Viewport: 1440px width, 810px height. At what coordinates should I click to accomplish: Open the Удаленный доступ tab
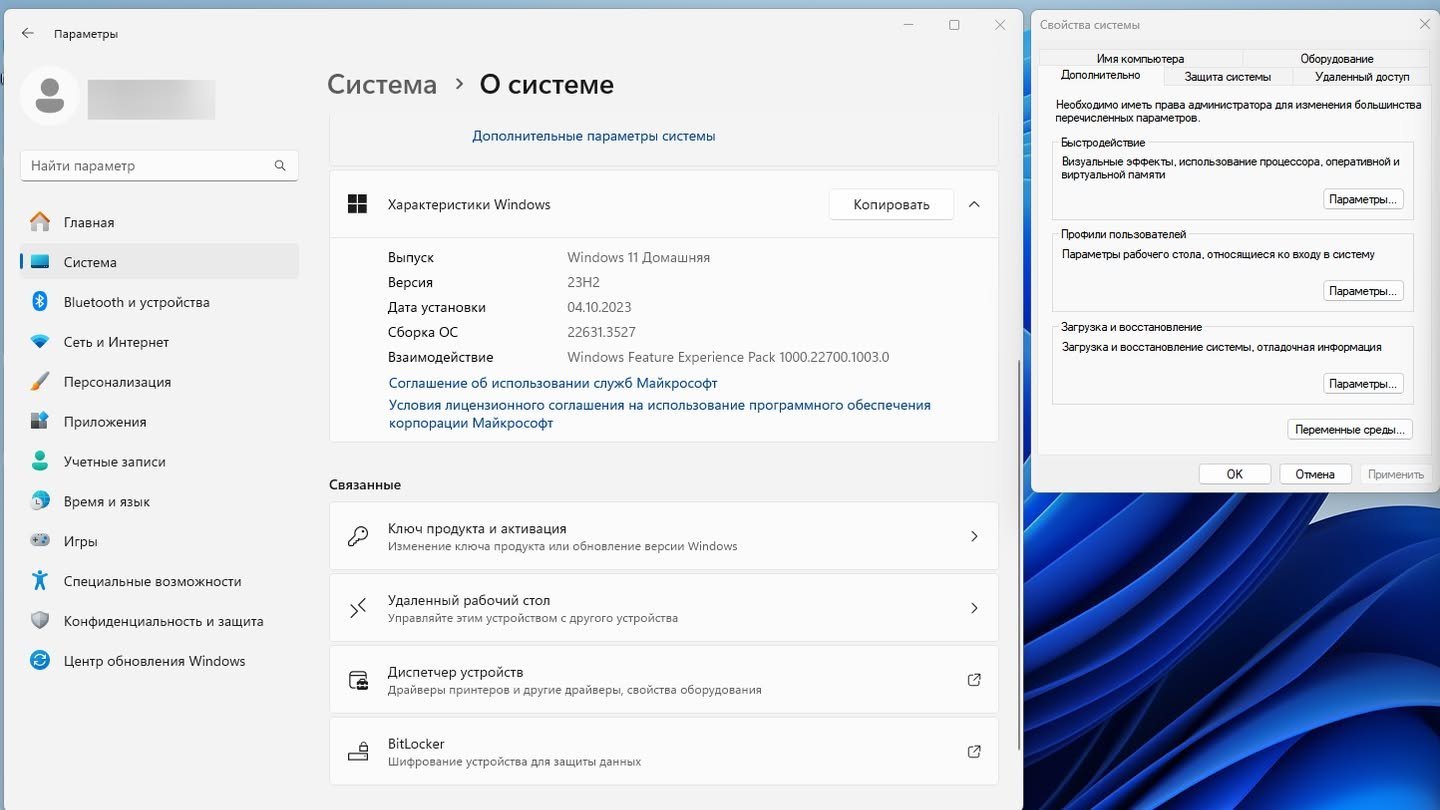[x=1361, y=77]
